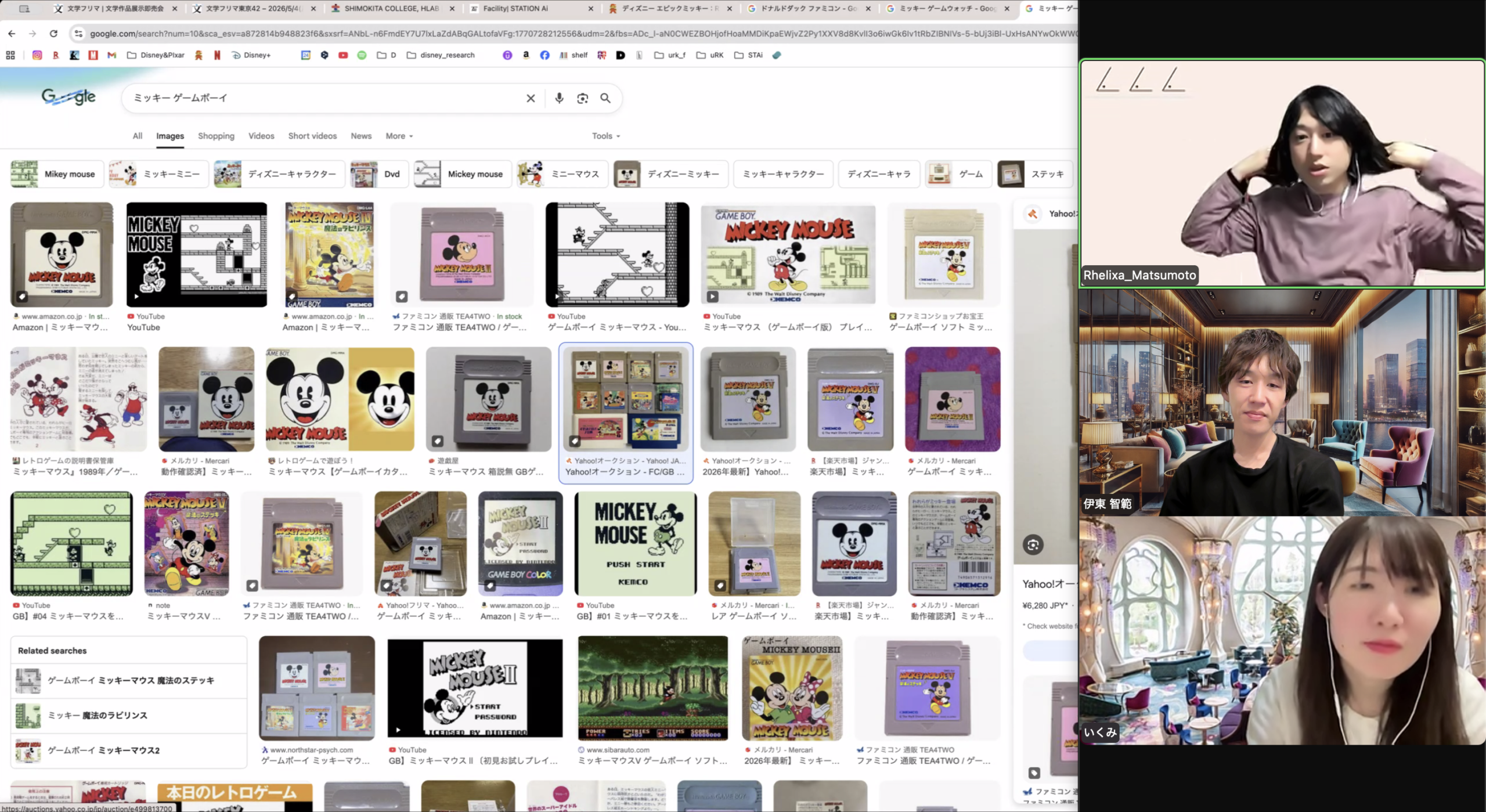Select Rhelixa_Matsumoto's video tile in the call
The width and height of the screenshot is (1486, 812).
pyautogui.click(x=1282, y=173)
